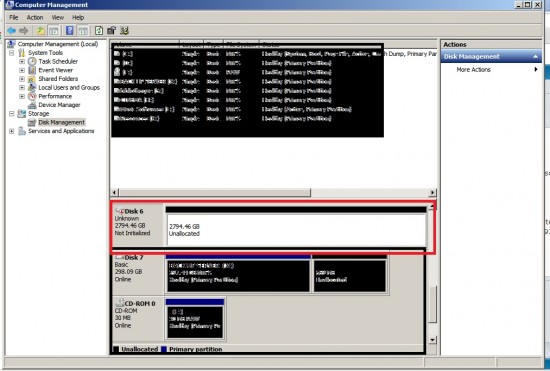Click the Storage tree label
The height and width of the screenshot is (371, 550).
tap(39, 114)
